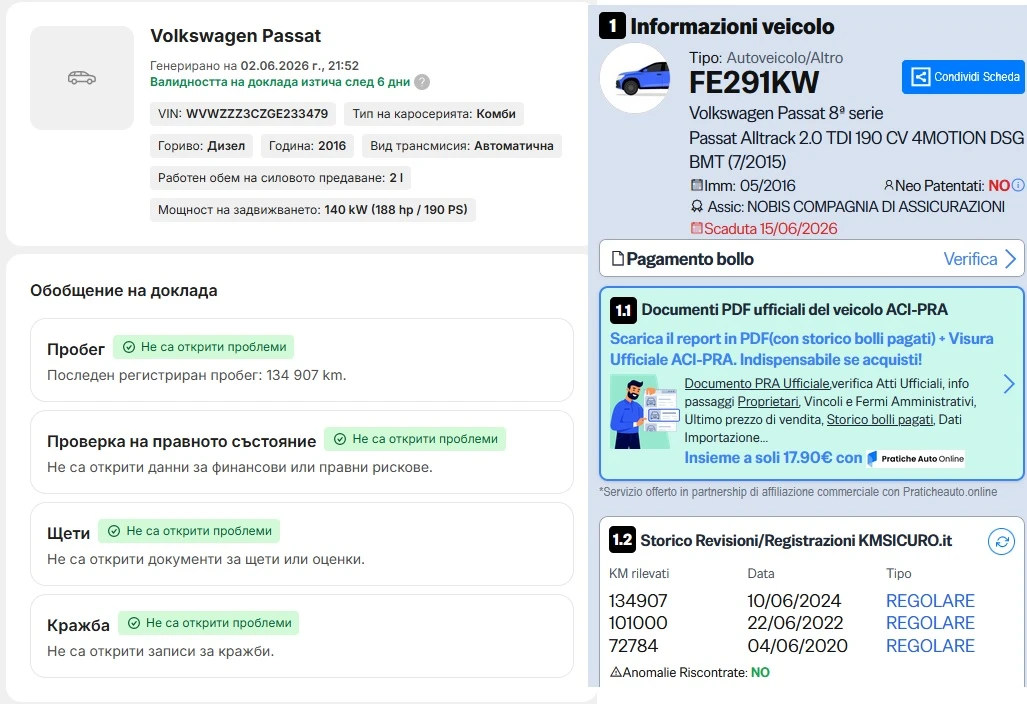Click the Pagamento bollo document icon
Image resolution: width=1027 pixels, height=708 pixels.
click(618, 259)
